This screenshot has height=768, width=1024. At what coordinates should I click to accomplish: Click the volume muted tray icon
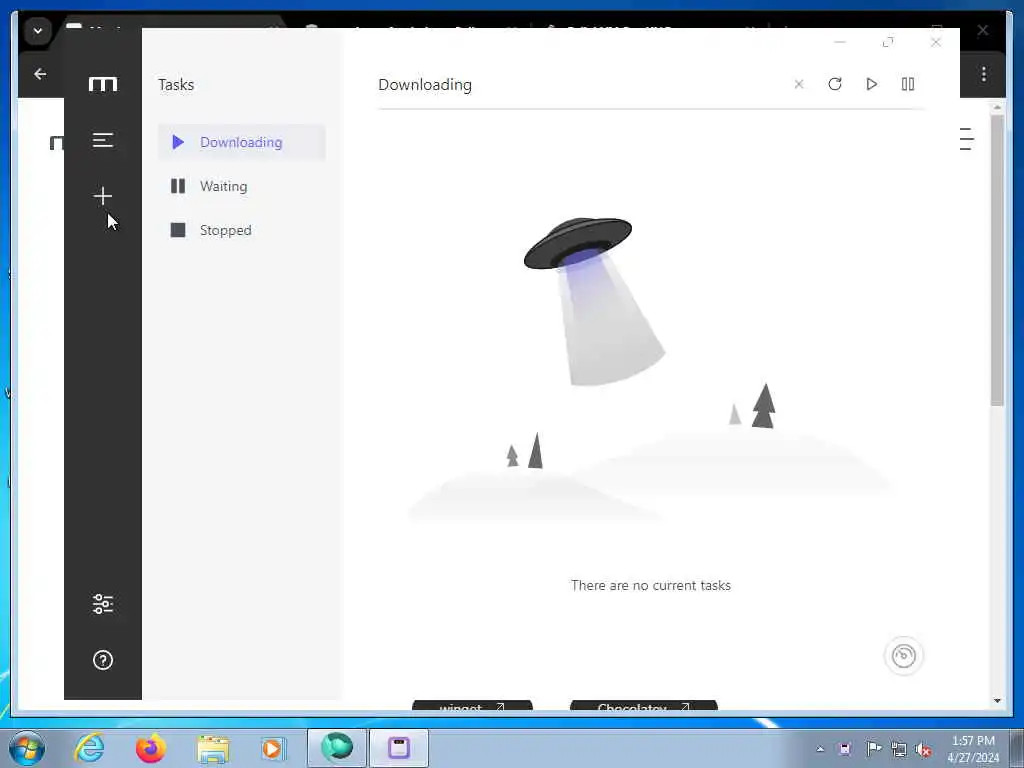point(923,750)
